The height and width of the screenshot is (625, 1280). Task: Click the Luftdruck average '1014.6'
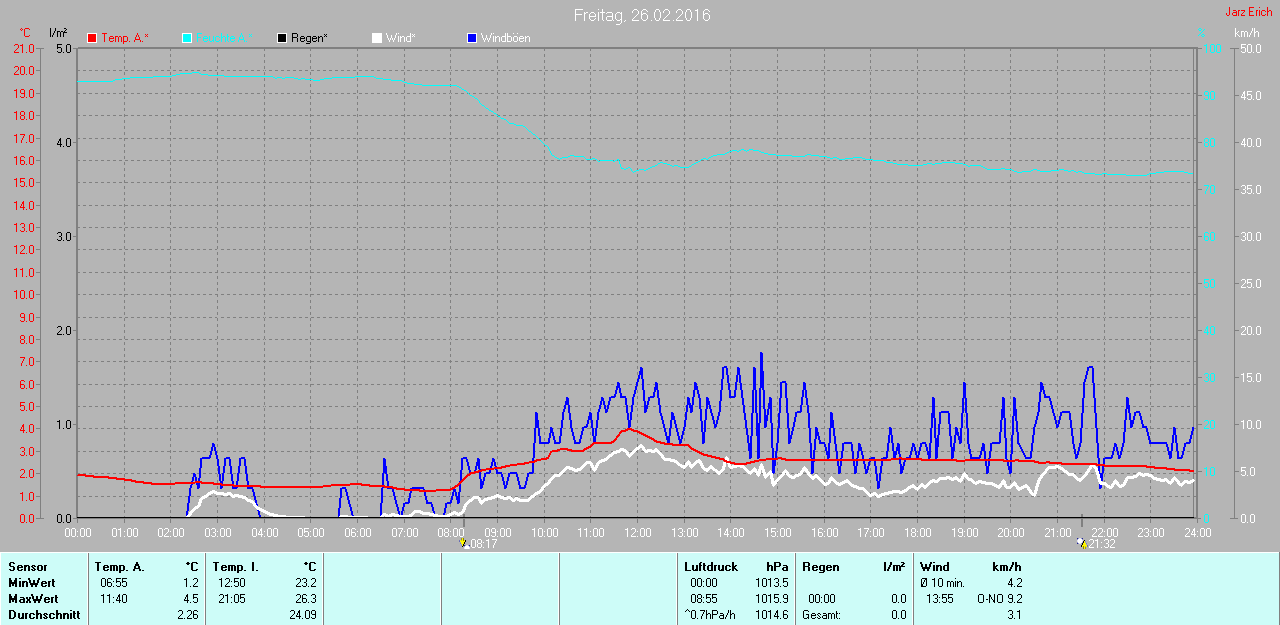tap(772, 615)
